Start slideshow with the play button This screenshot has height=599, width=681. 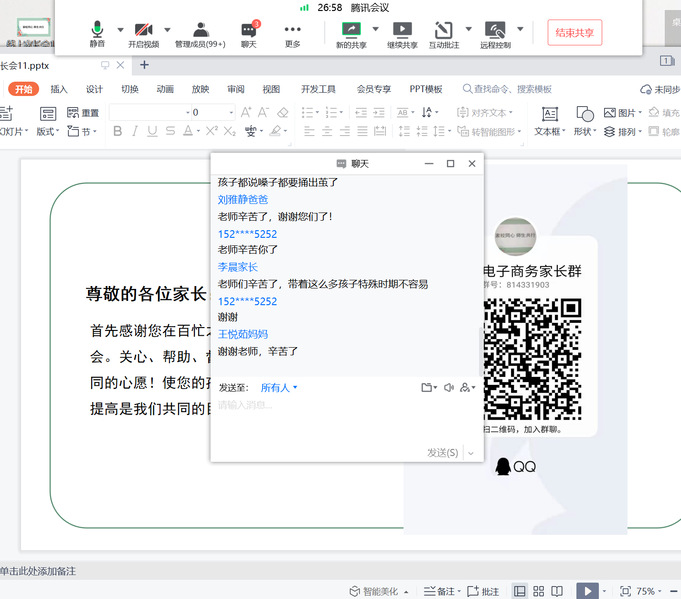point(587,591)
